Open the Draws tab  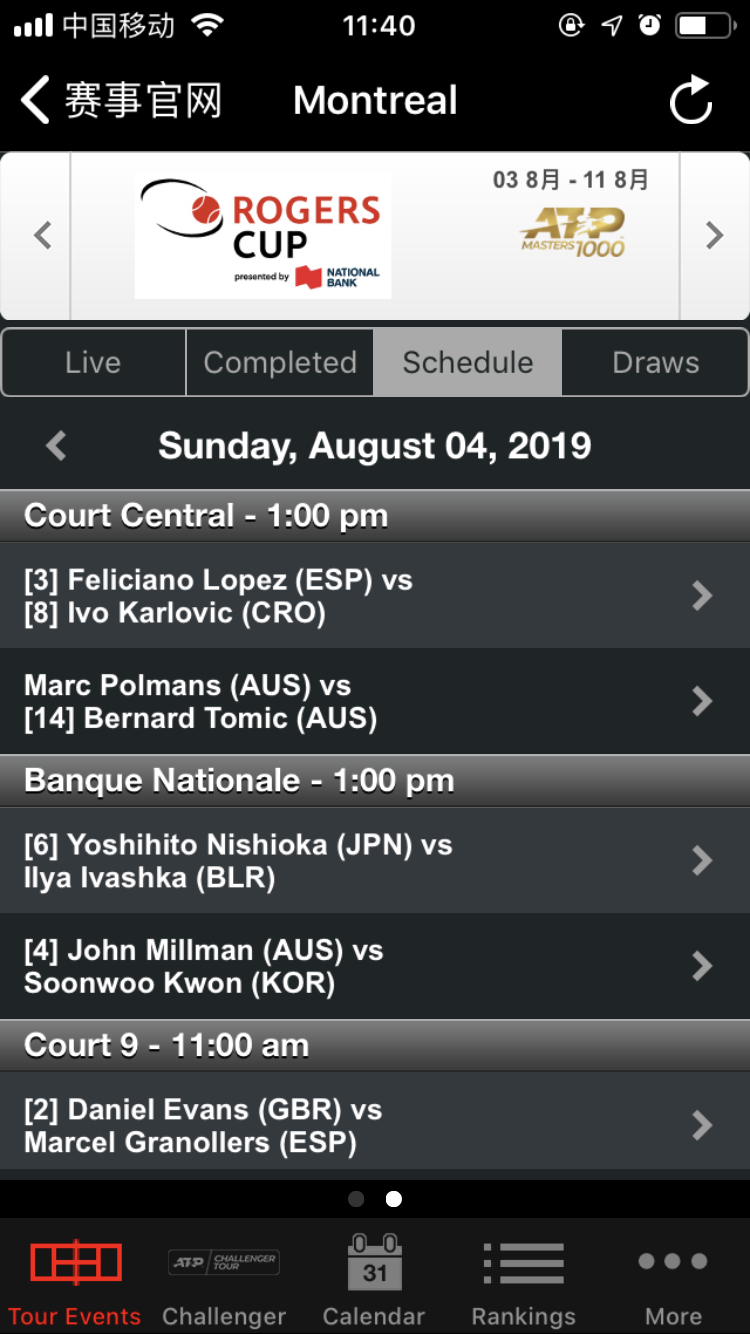click(x=655, y=362)
